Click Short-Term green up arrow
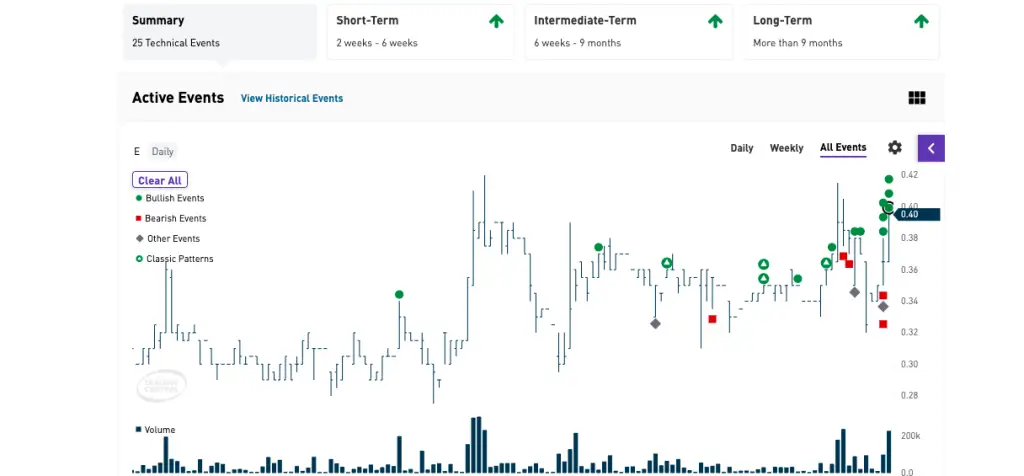 pyautogui.click(x=496, y=21)
